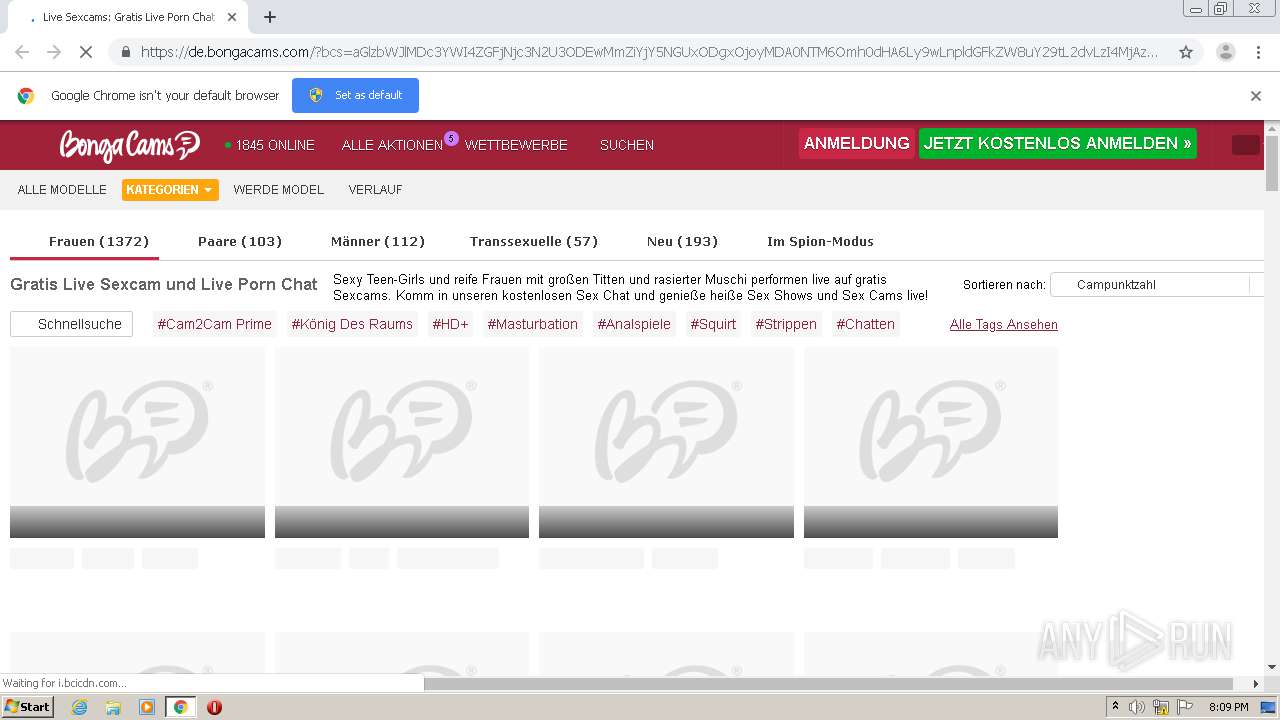
Task: Click the Schnellsuche quick search field
Action: click(71, 324)
